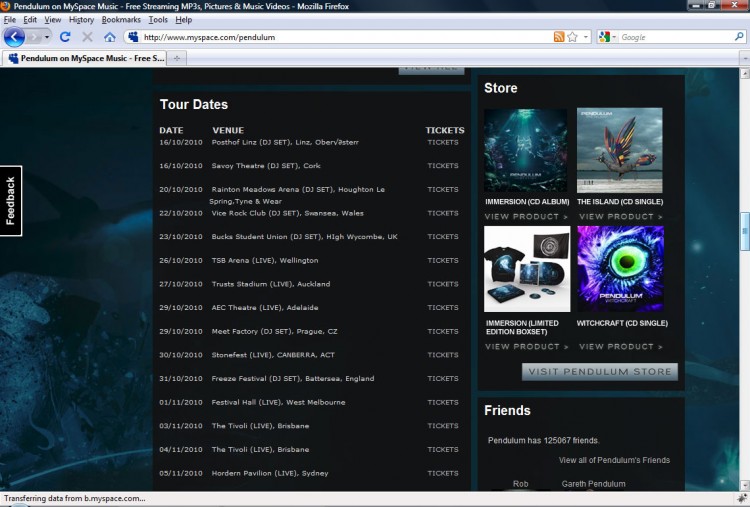Click the search magnifier icon
Image resolution: width=750 pixels, height=507 pixels.
(x=739, y=37)
